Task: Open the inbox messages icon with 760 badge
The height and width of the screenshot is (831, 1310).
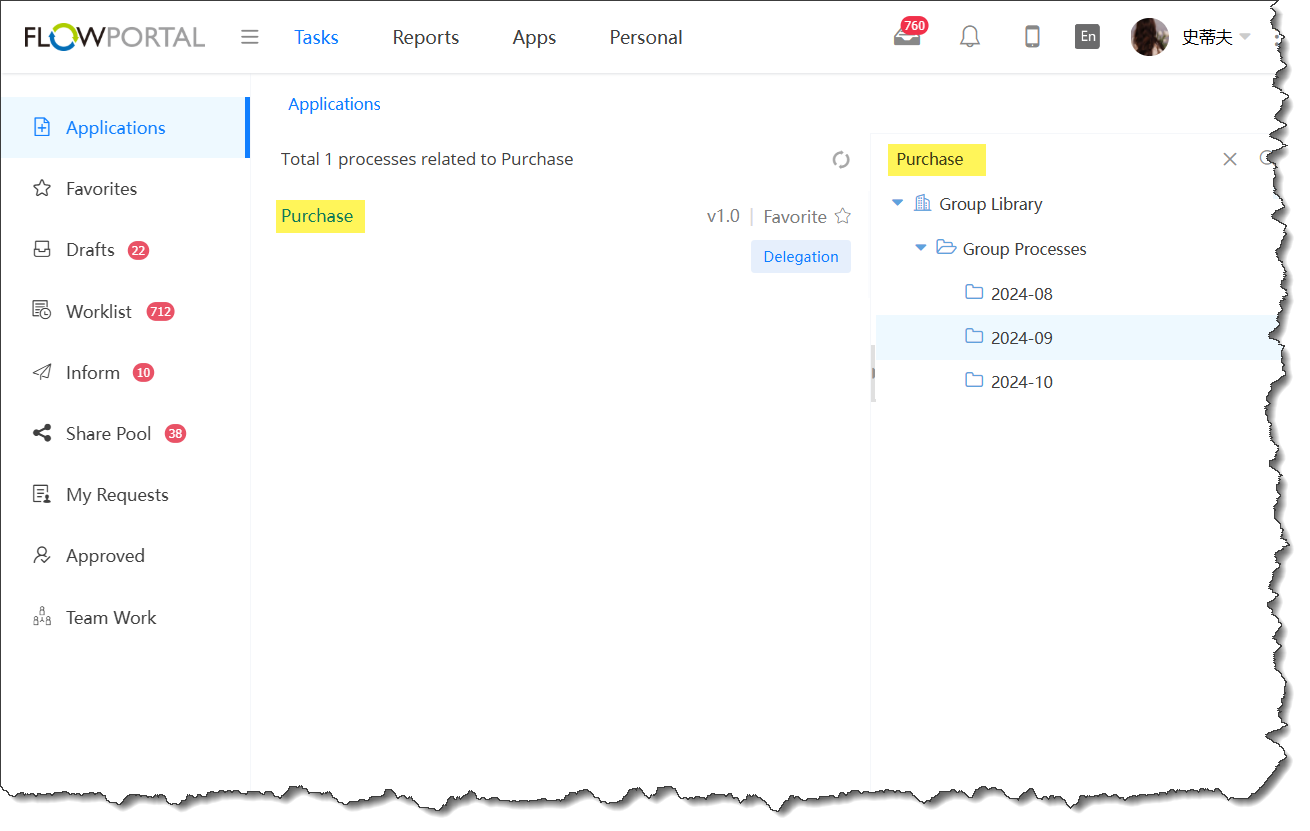Action: click(x=907, y=37)
